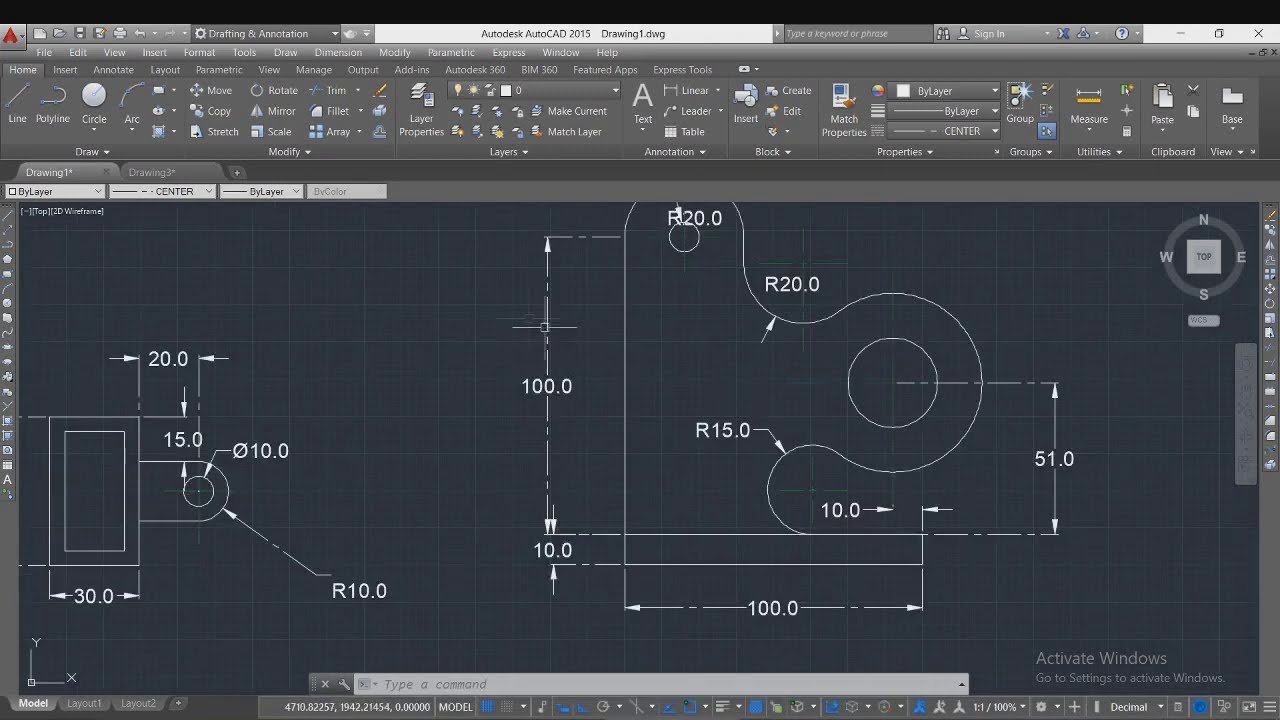
Task: Expand the Modify panel
Action: point(289,152)
